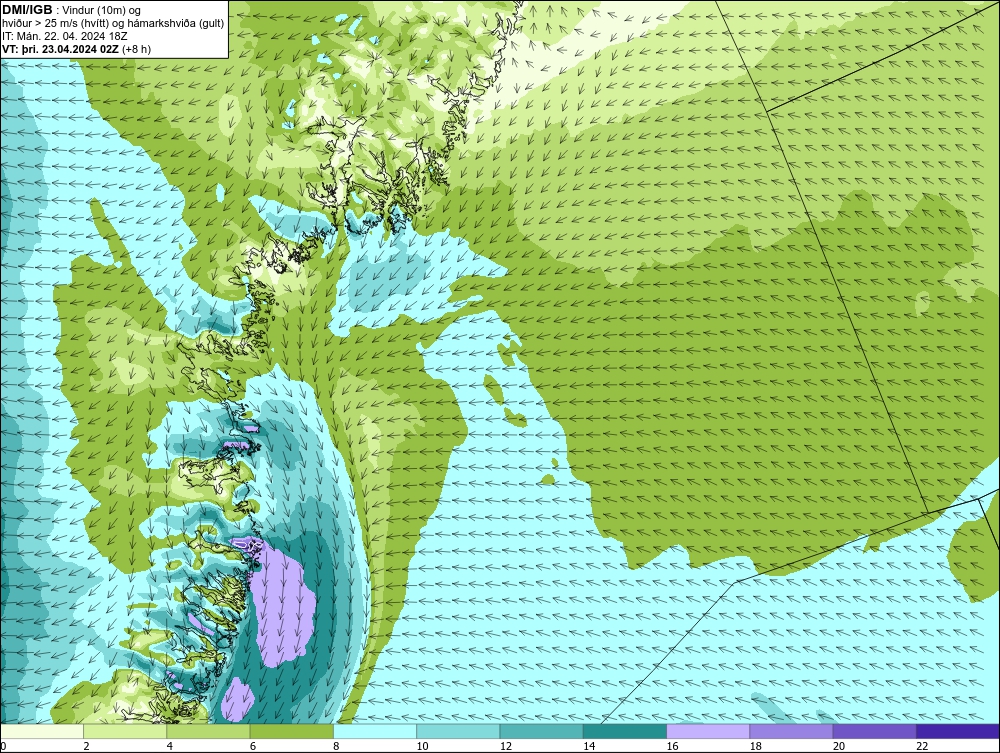Click the legend scale label '14'
Viewport: 1000px width, 753px height.
pos(589,746)
